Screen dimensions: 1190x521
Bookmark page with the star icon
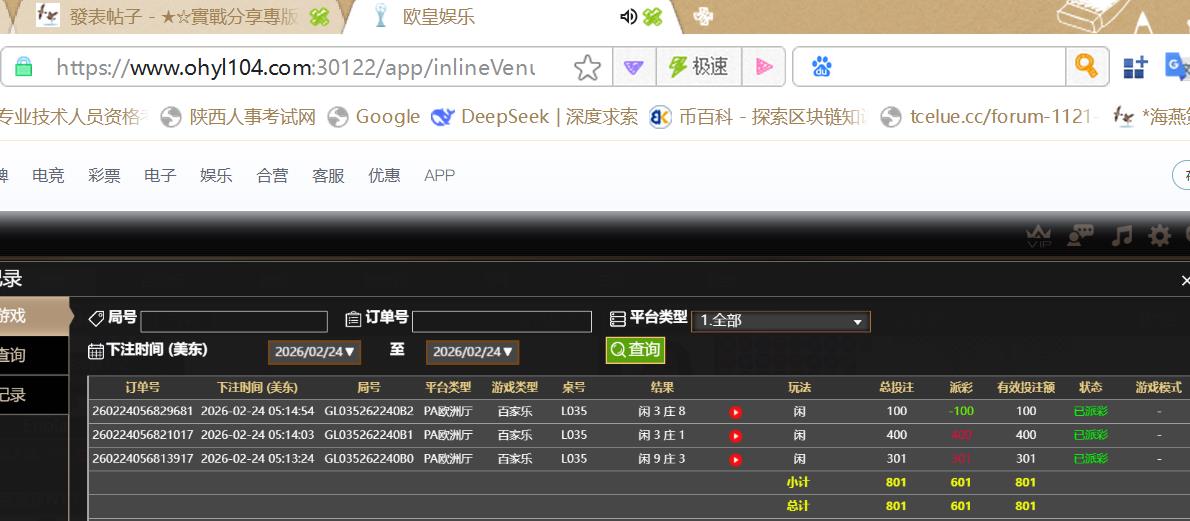tap(587, 68)
